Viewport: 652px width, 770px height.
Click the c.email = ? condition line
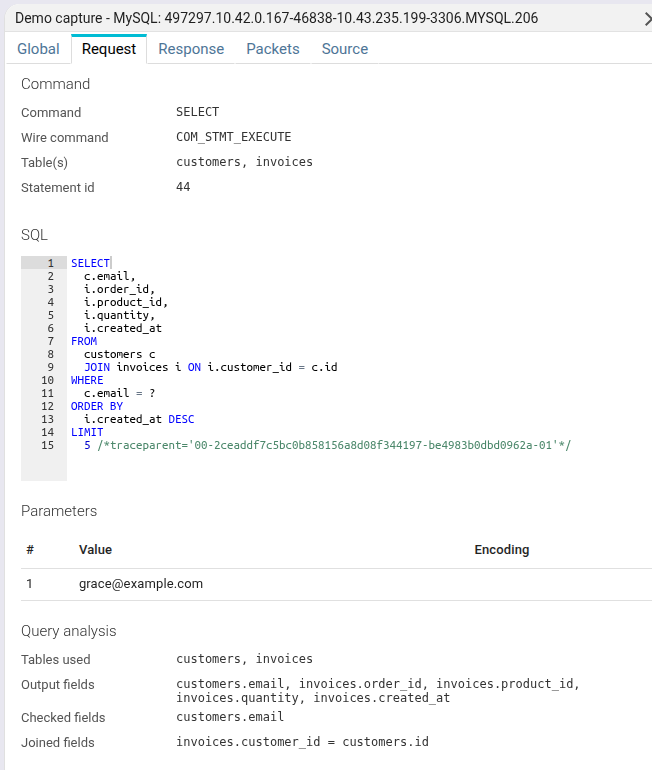click(x=119, y=393)
